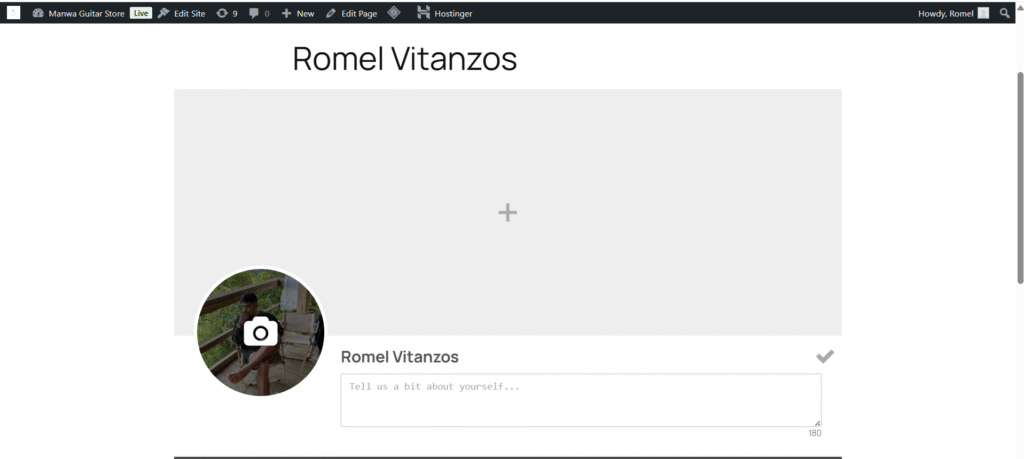1024x459 pixels.
Task: Click the bio textarea resize handle
Action: (817, 423)
